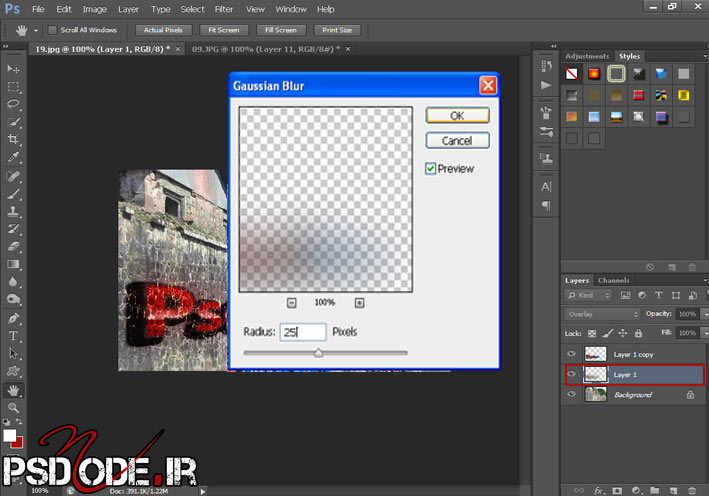Select the Move tool
The height and width of the screenshot is (496, 709).
click(x=13, y=69)
